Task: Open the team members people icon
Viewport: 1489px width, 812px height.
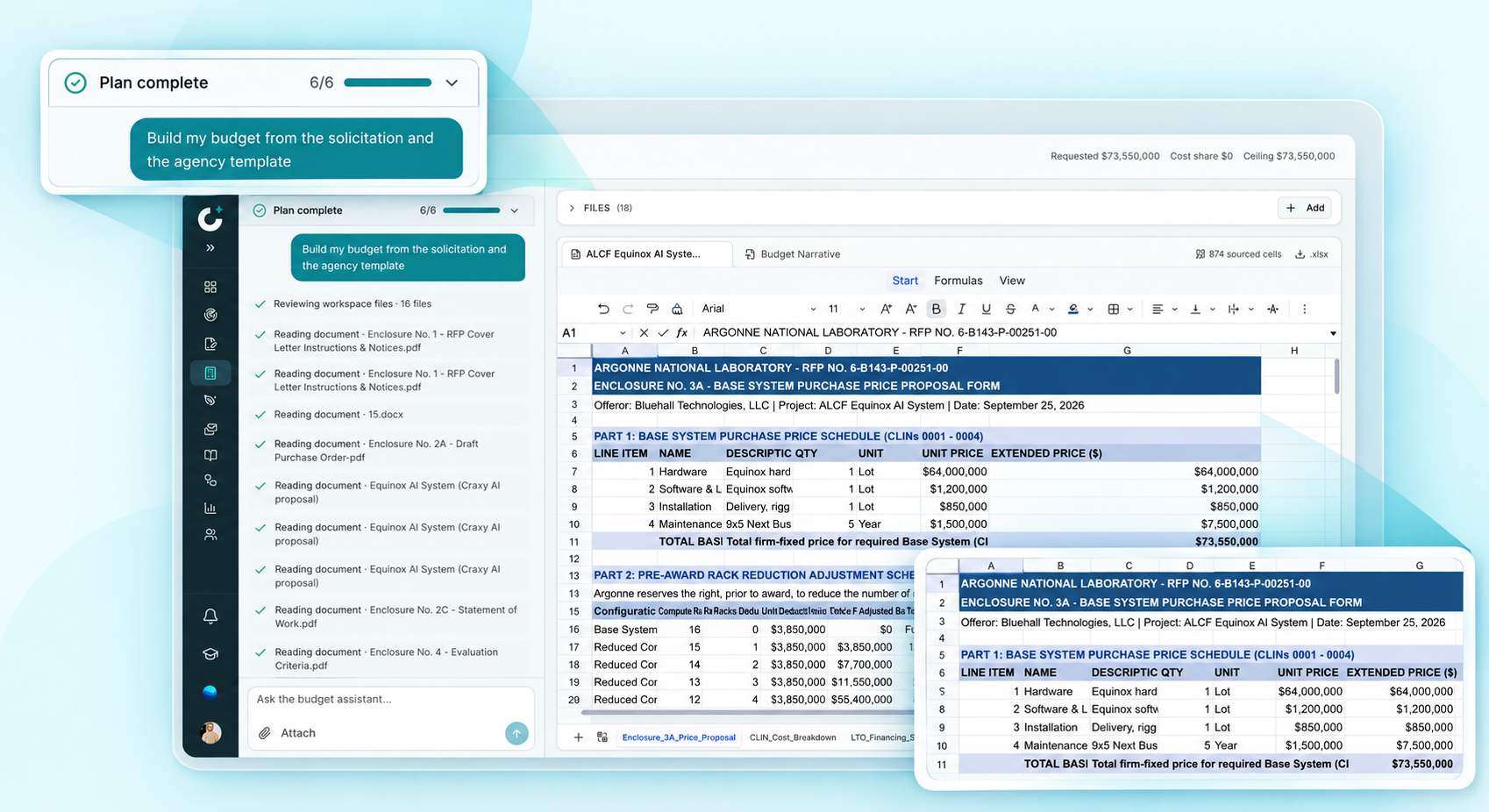Action: point(210,534)
